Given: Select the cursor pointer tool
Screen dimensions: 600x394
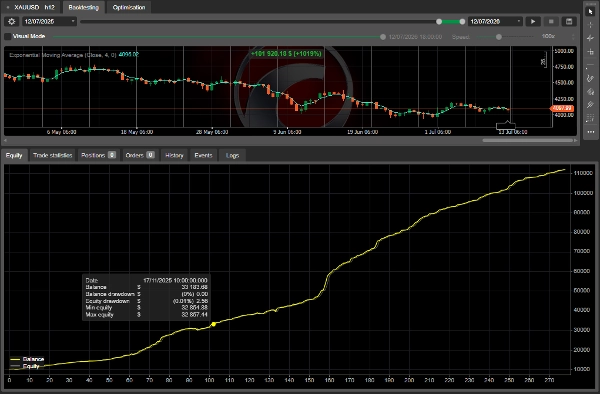Looking at the screenshot, I should [x=590, y=11].
